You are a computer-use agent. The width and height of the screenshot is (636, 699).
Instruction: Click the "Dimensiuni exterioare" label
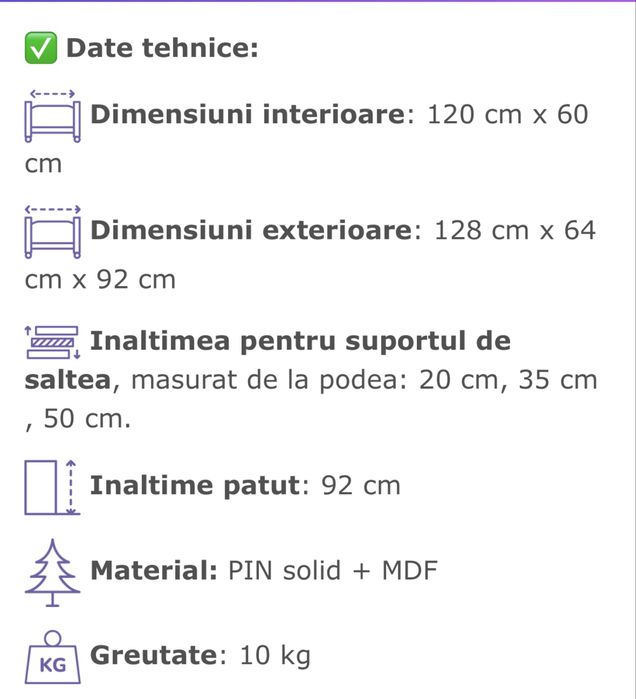pos(250,231)
